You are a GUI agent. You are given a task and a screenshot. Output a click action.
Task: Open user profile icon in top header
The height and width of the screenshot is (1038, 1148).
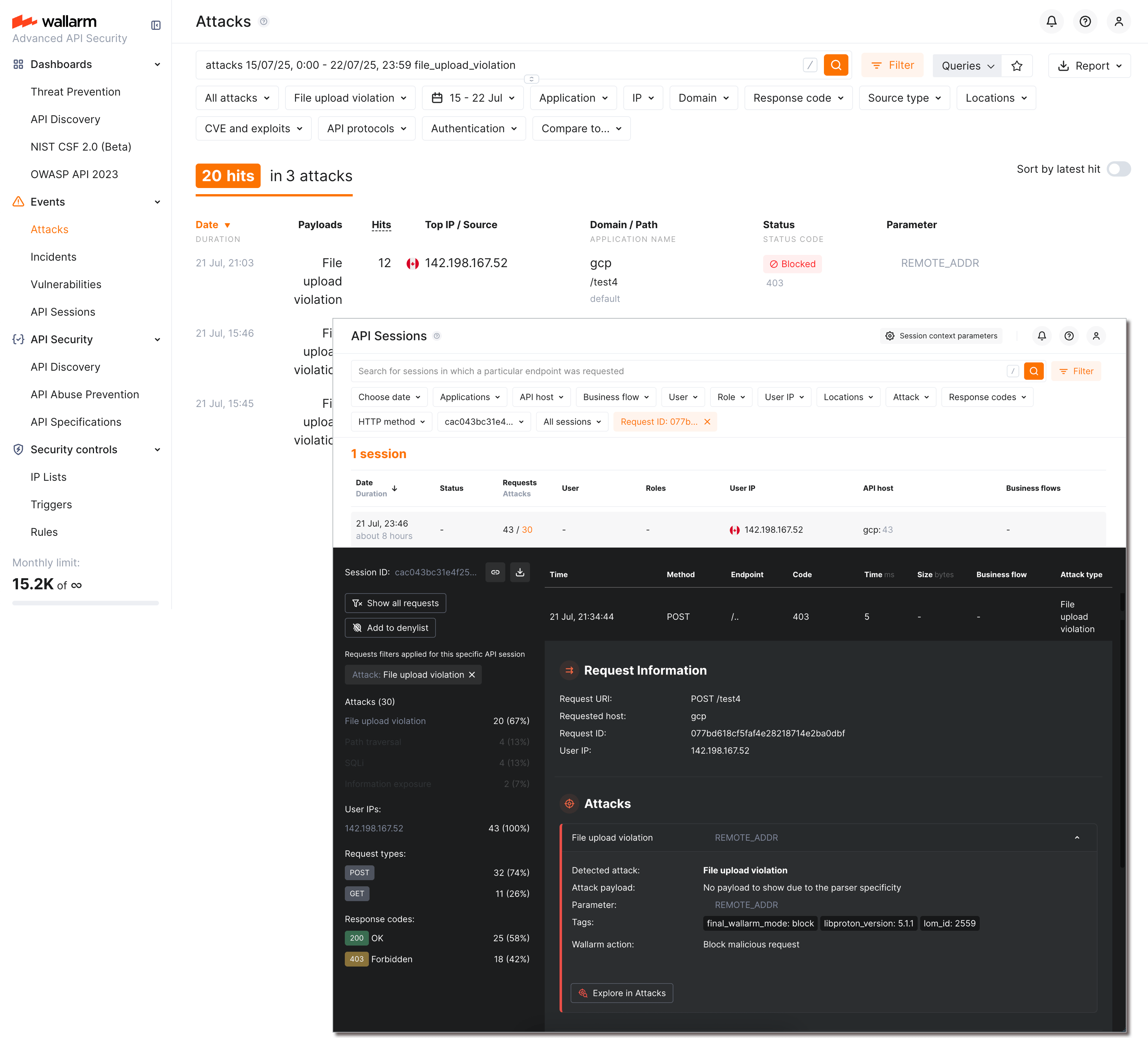tap(1119, 22)
